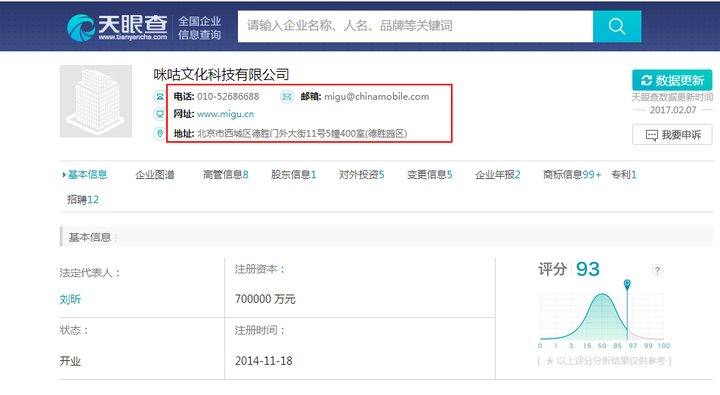
Task: Go to 商标信息 99+ tab
Action: tap(572, 175)
